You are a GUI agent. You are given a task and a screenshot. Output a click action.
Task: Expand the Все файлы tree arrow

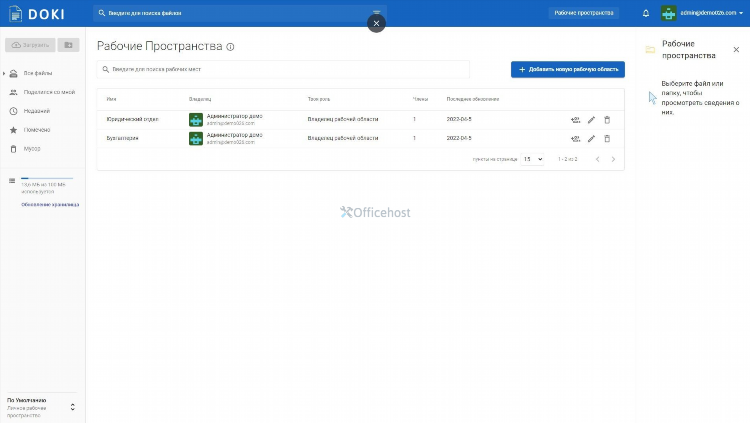point(4,73)
